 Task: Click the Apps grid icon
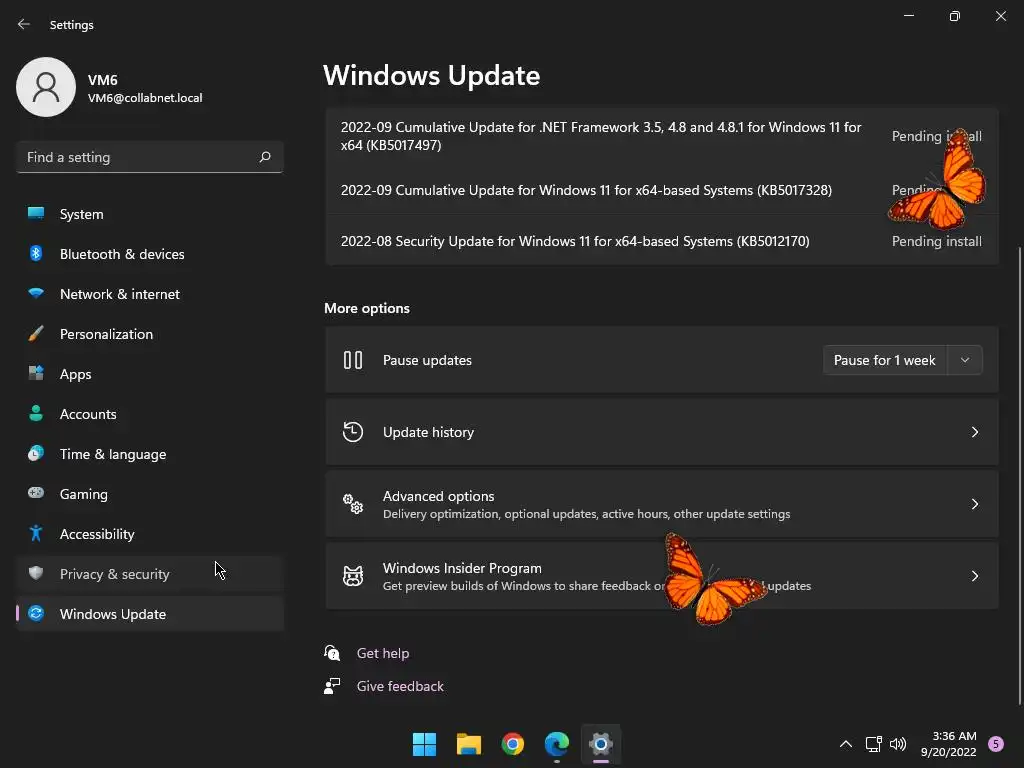tap(36, 374)
